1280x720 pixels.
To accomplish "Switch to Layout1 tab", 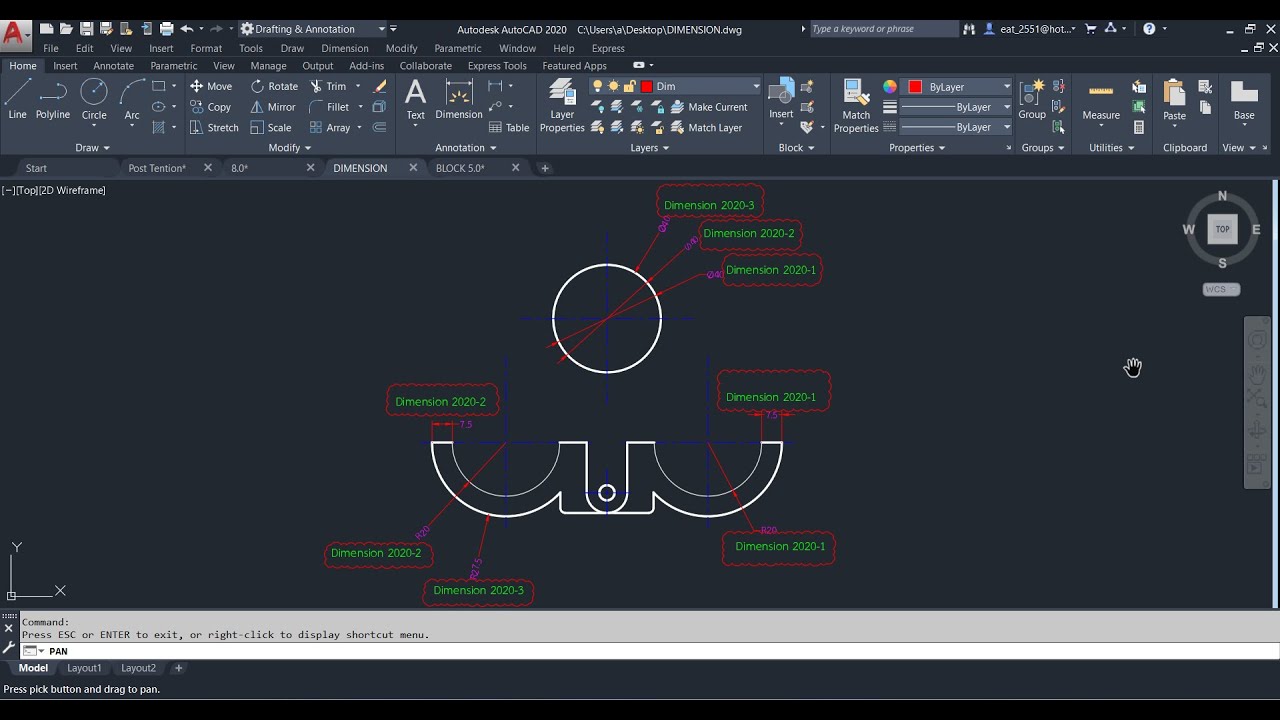I will [x=84, y=668].
